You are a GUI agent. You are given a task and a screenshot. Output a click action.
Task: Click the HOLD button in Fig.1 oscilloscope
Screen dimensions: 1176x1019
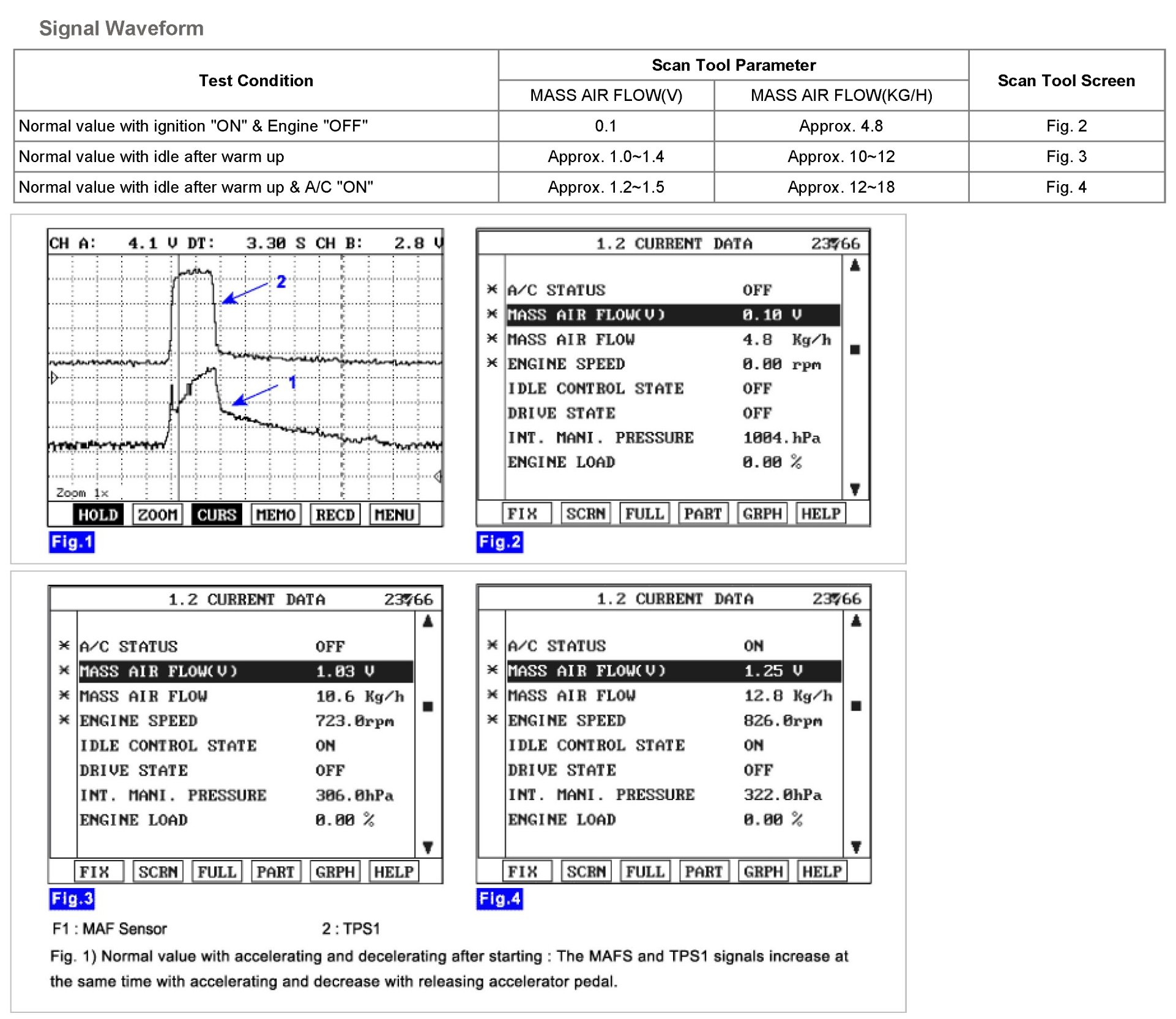coord(98,514)
